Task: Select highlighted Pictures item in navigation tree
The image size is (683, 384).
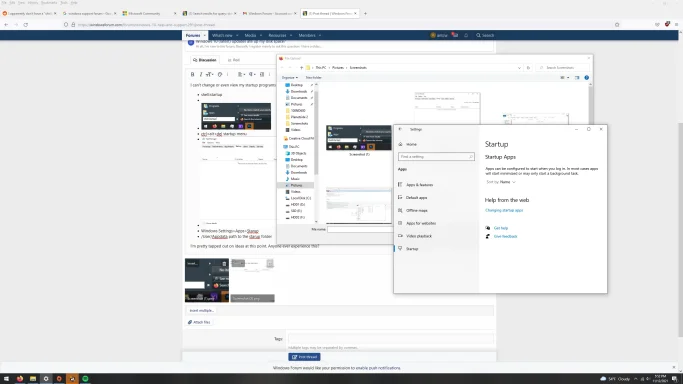Action: 296,185
